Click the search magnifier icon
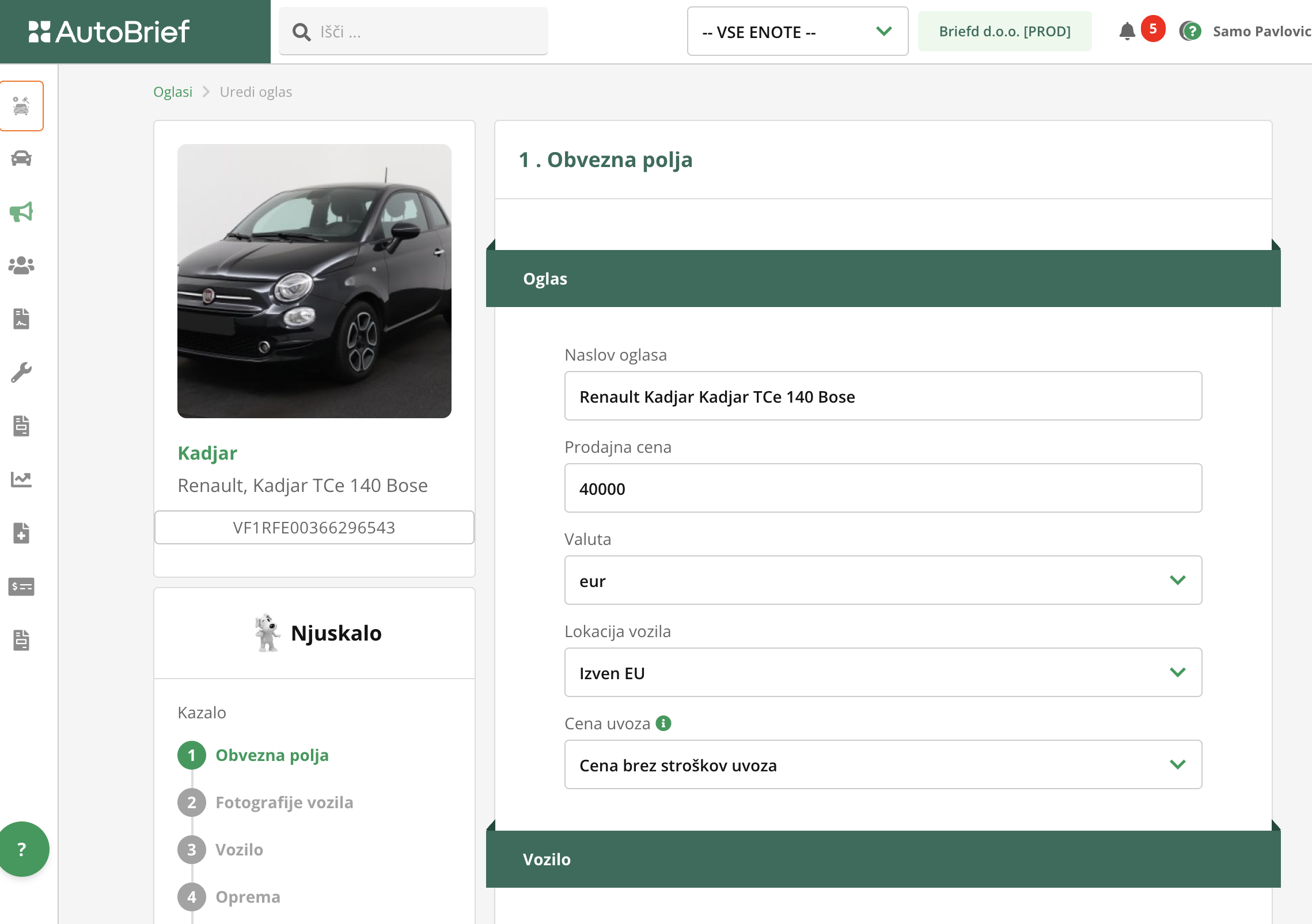This screenshot has height=924, width=1312. click(301, 32)
